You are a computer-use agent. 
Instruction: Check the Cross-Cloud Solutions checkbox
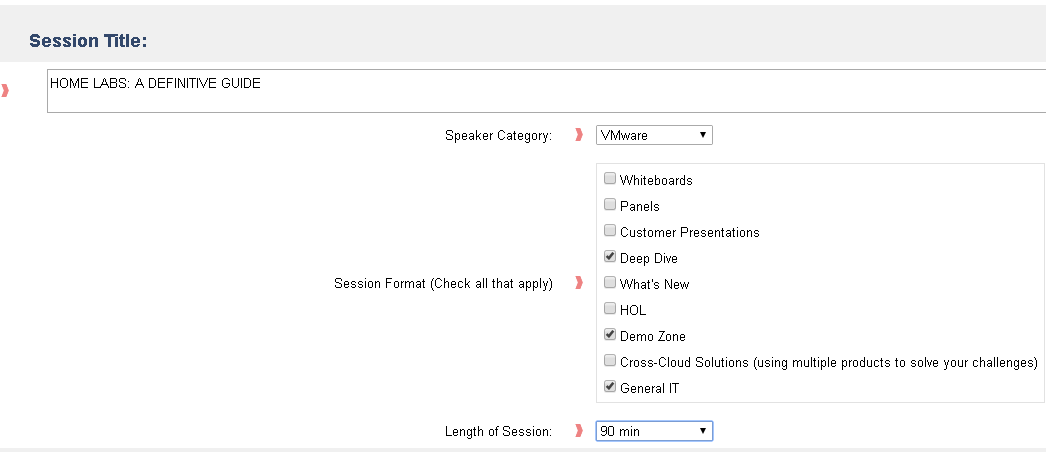pyautogui.click(x=610, y=361)
